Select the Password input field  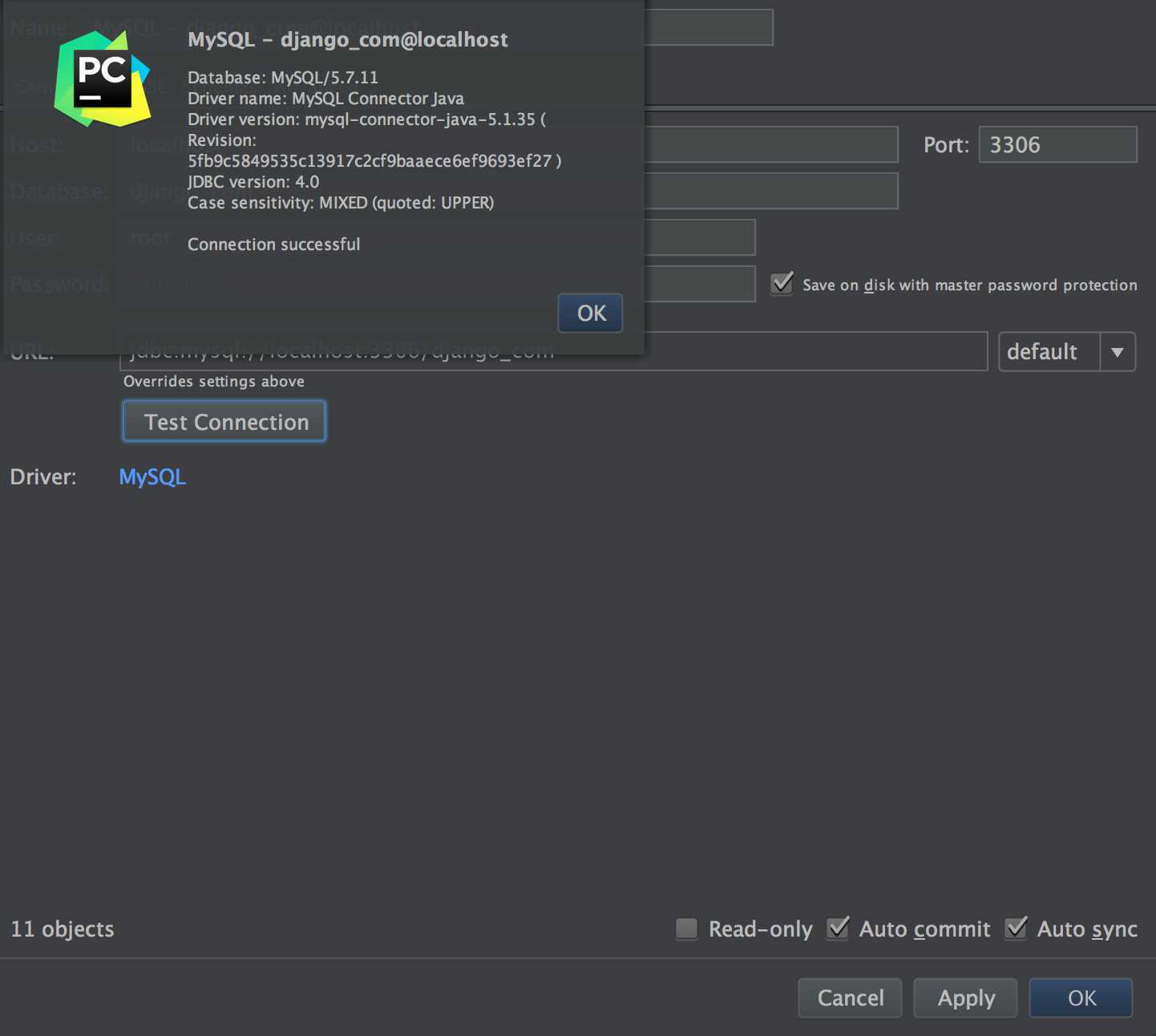pos(699,284)
